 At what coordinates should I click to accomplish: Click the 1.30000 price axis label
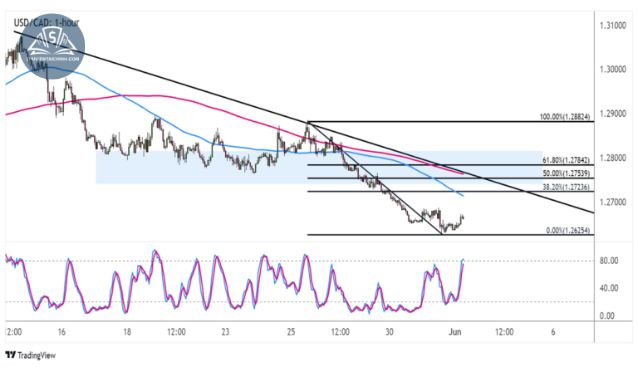pyautogui.click(x=613, y=70)
